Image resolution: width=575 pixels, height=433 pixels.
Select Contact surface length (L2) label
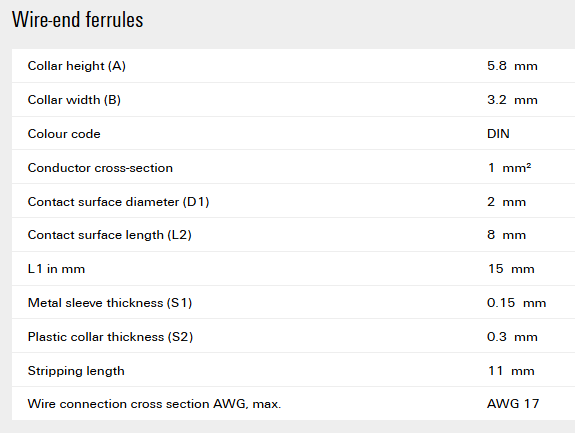[110, 235]
